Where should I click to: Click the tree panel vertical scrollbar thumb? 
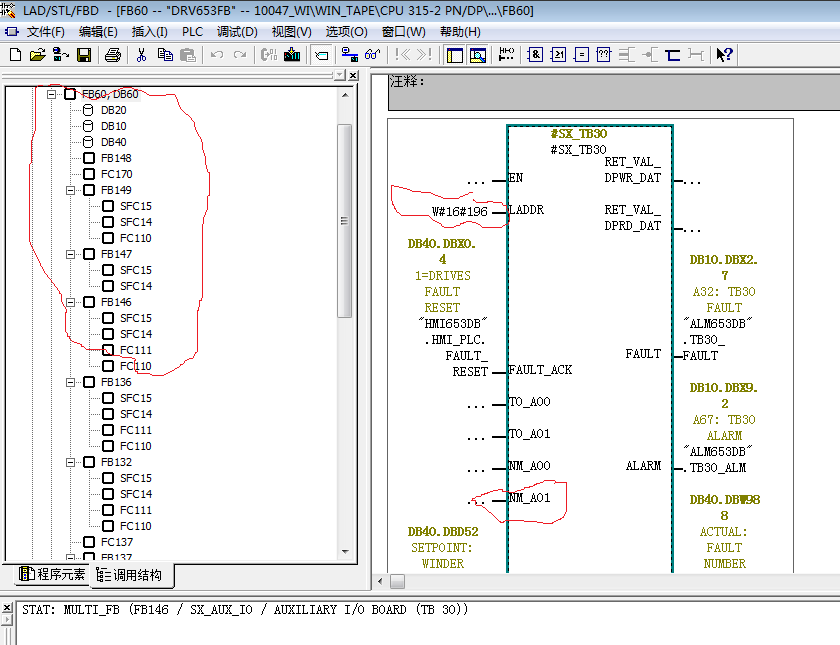tap(344, 220)
